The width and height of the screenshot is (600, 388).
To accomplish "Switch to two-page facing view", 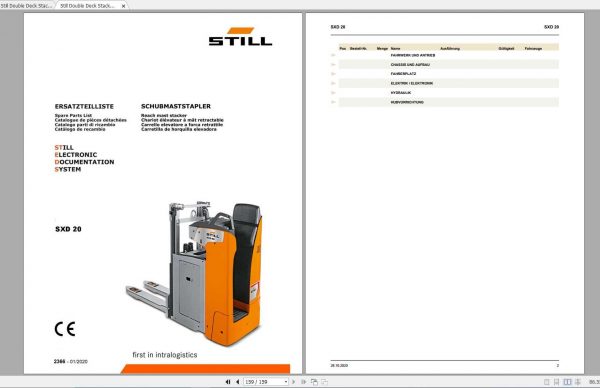I will point(567,382).
